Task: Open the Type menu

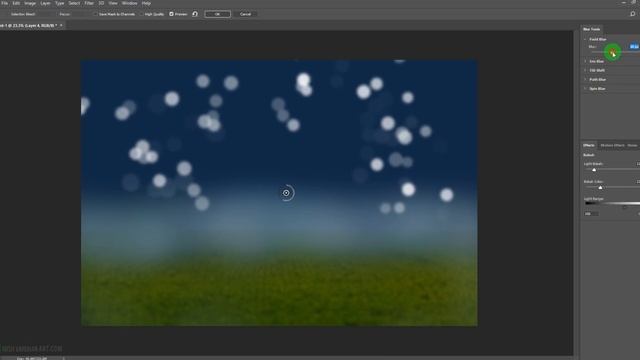Action: (x=60, y=3)
